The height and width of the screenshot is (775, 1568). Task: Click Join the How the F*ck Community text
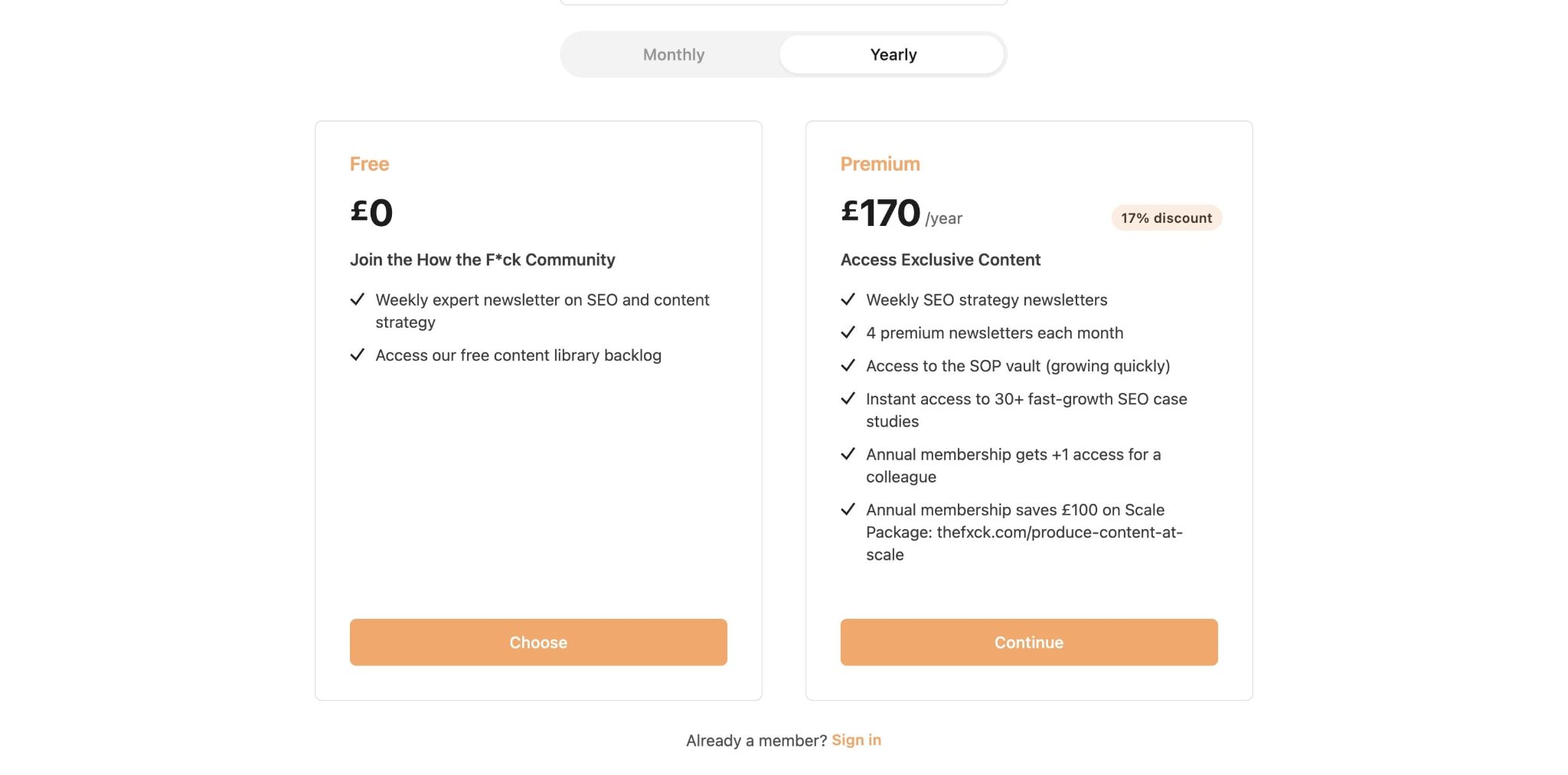[x=482, y=260]
